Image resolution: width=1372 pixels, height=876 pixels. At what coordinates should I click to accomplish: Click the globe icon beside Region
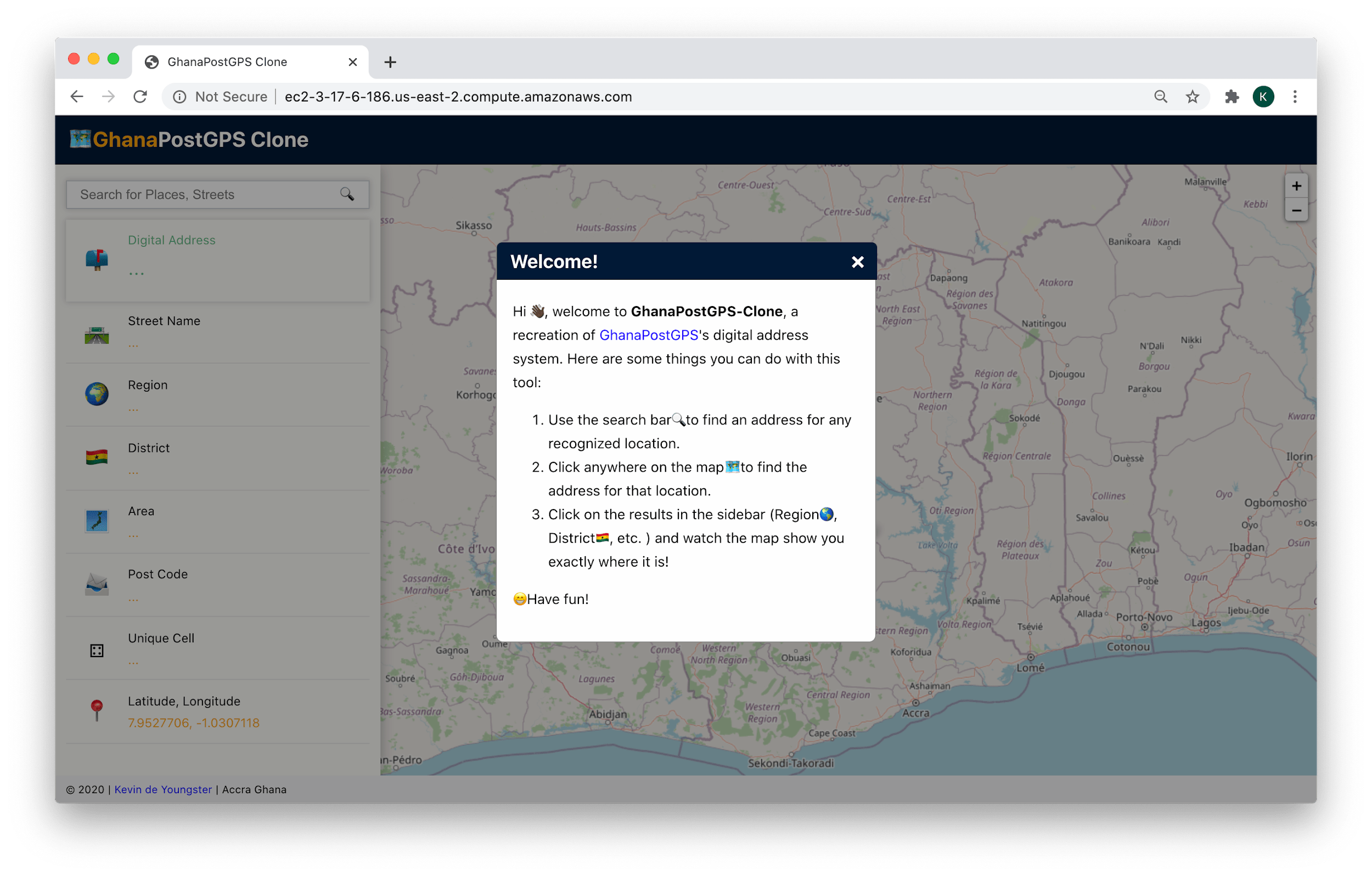(97, 394)
